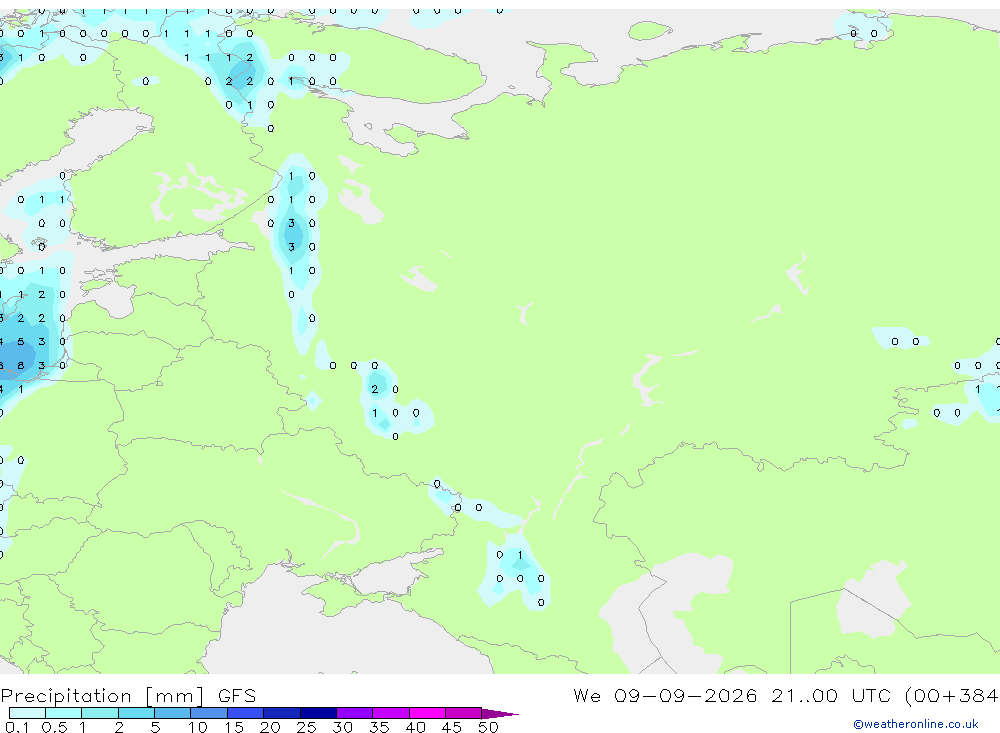This screenshot has width=1000, height=733.
Task: Select the 1–2 mm legend color swatch
Action: coord(100,713)
